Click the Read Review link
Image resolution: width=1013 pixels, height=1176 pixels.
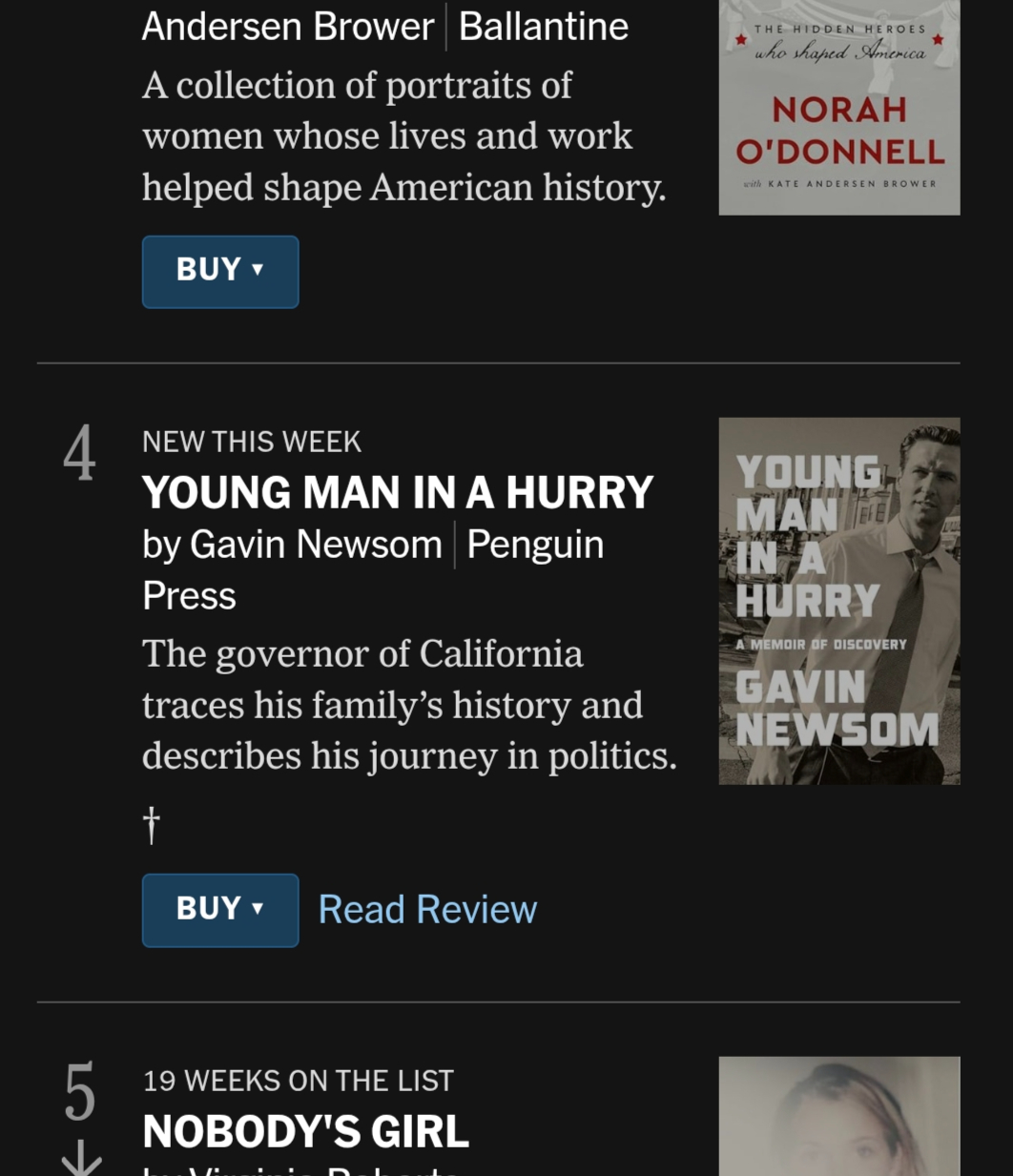(427, 910)
